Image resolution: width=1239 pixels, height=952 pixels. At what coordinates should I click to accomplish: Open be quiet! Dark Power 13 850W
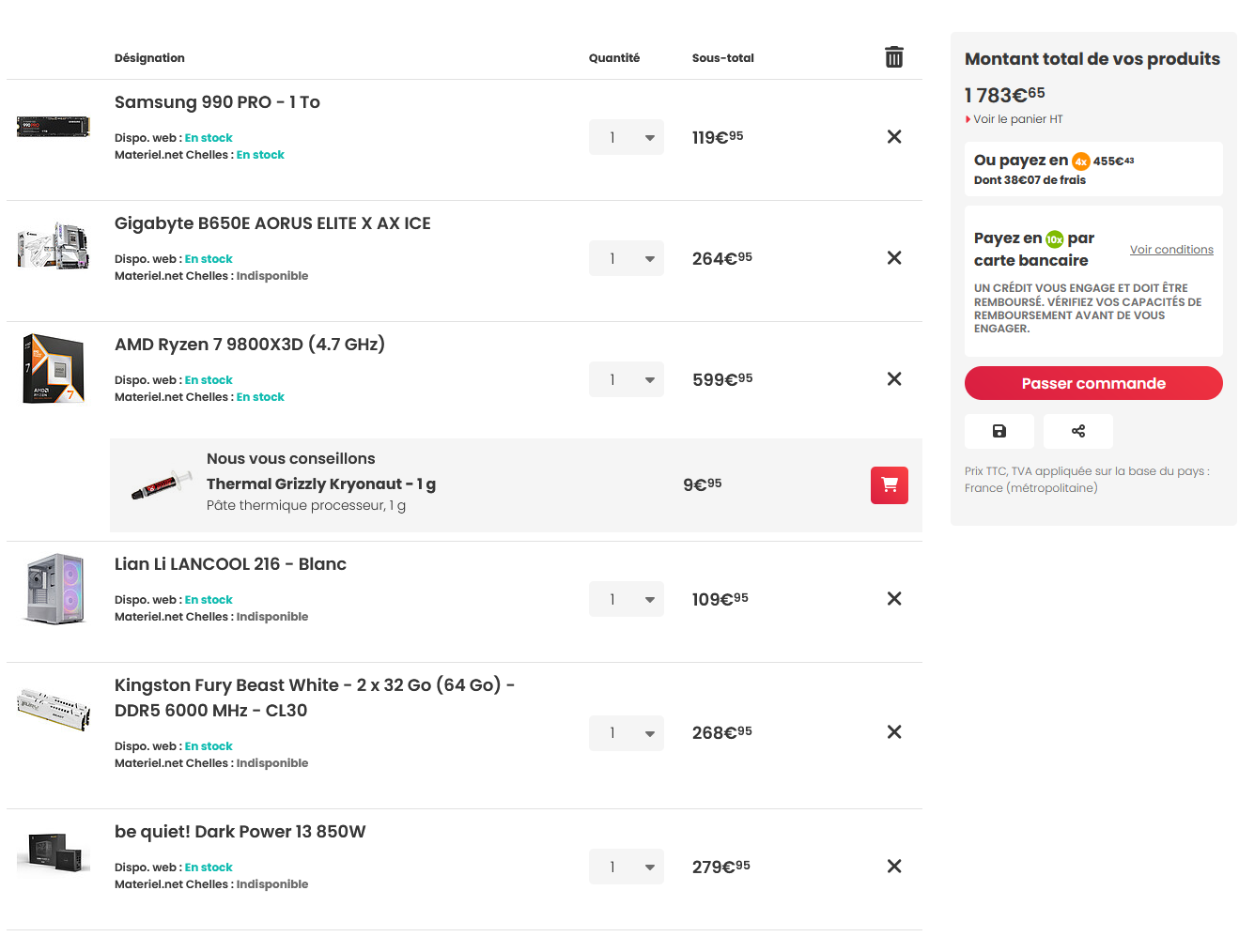(x=240, y=832)
